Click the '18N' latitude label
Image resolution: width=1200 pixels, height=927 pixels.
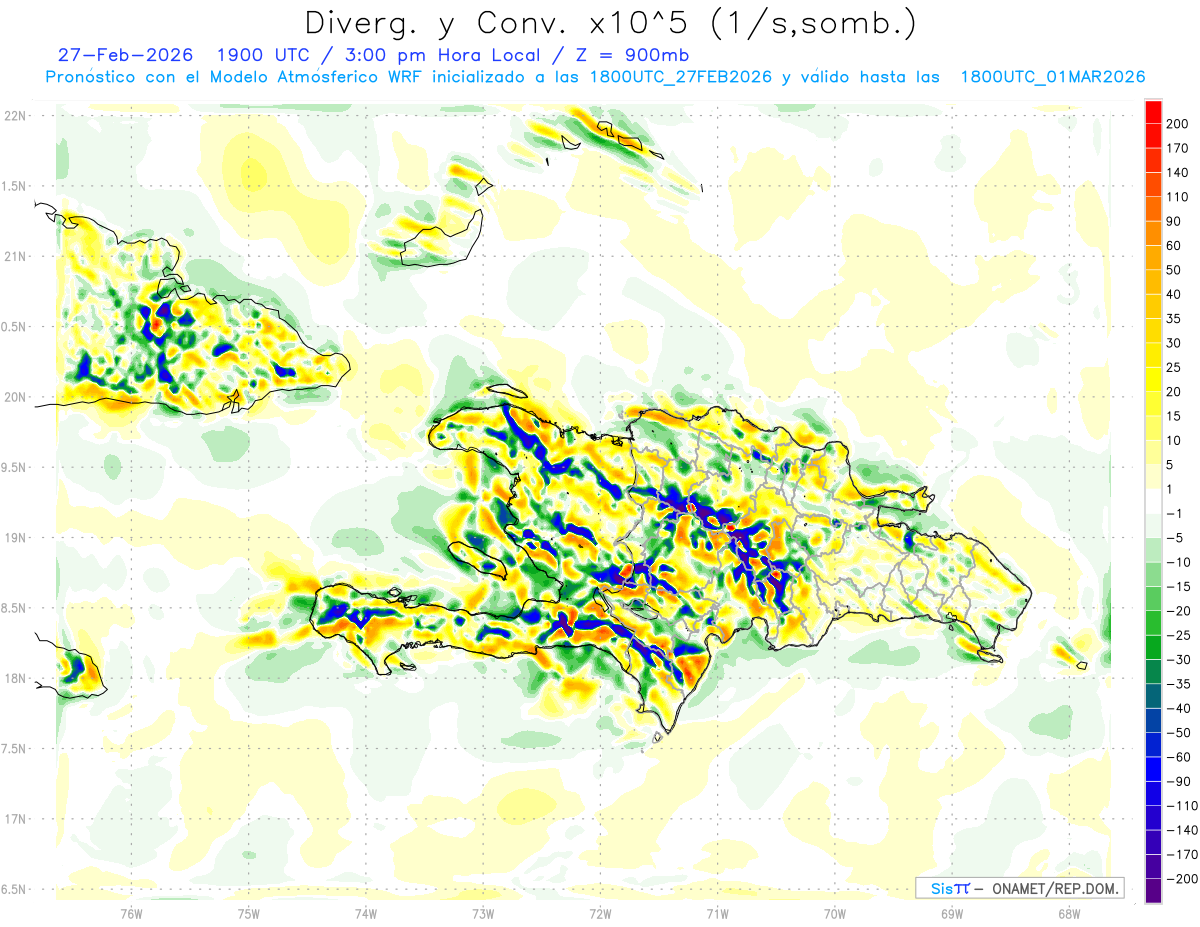pyautogui.click(x=15, y=678)
